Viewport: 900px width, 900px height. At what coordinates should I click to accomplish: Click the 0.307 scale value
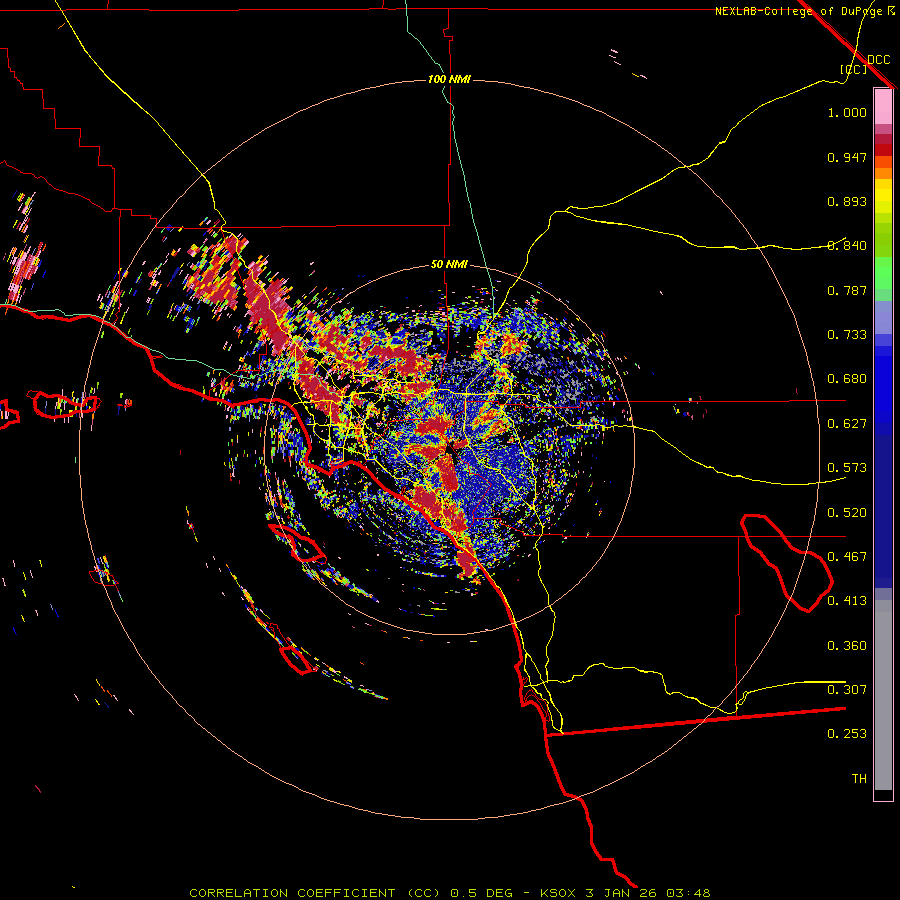(847, 690)
